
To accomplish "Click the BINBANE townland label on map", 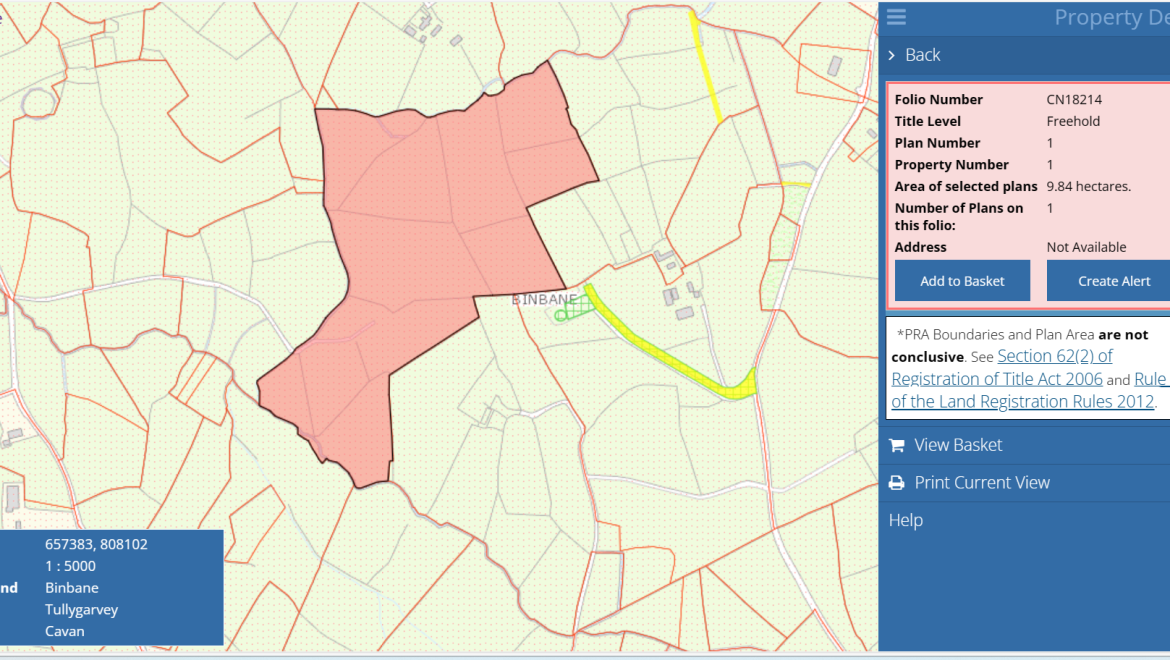I will pos(544,299).
